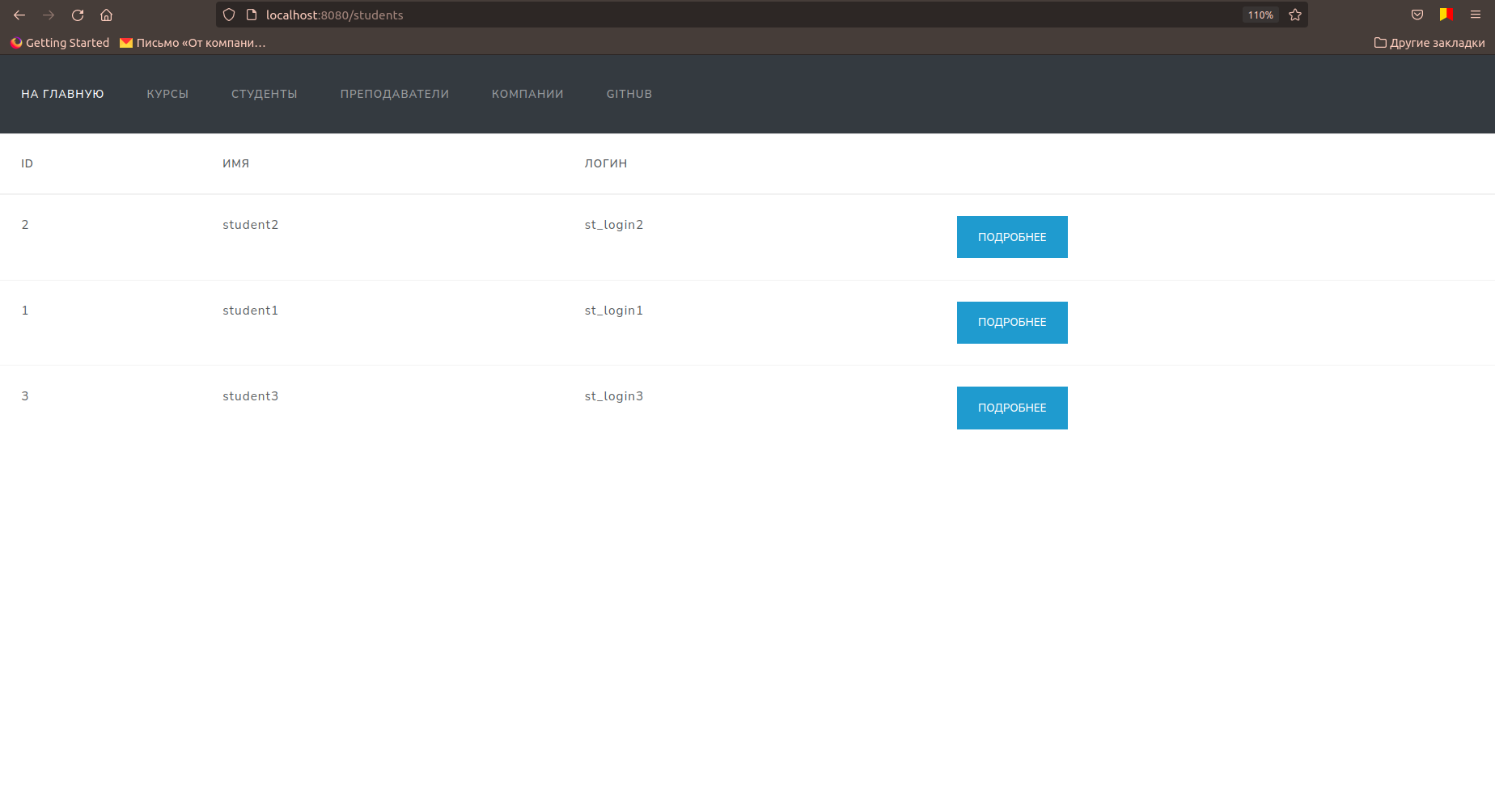1495x812 pixels.
Task: Click the ID column header
Action: (x=27, y=163)
